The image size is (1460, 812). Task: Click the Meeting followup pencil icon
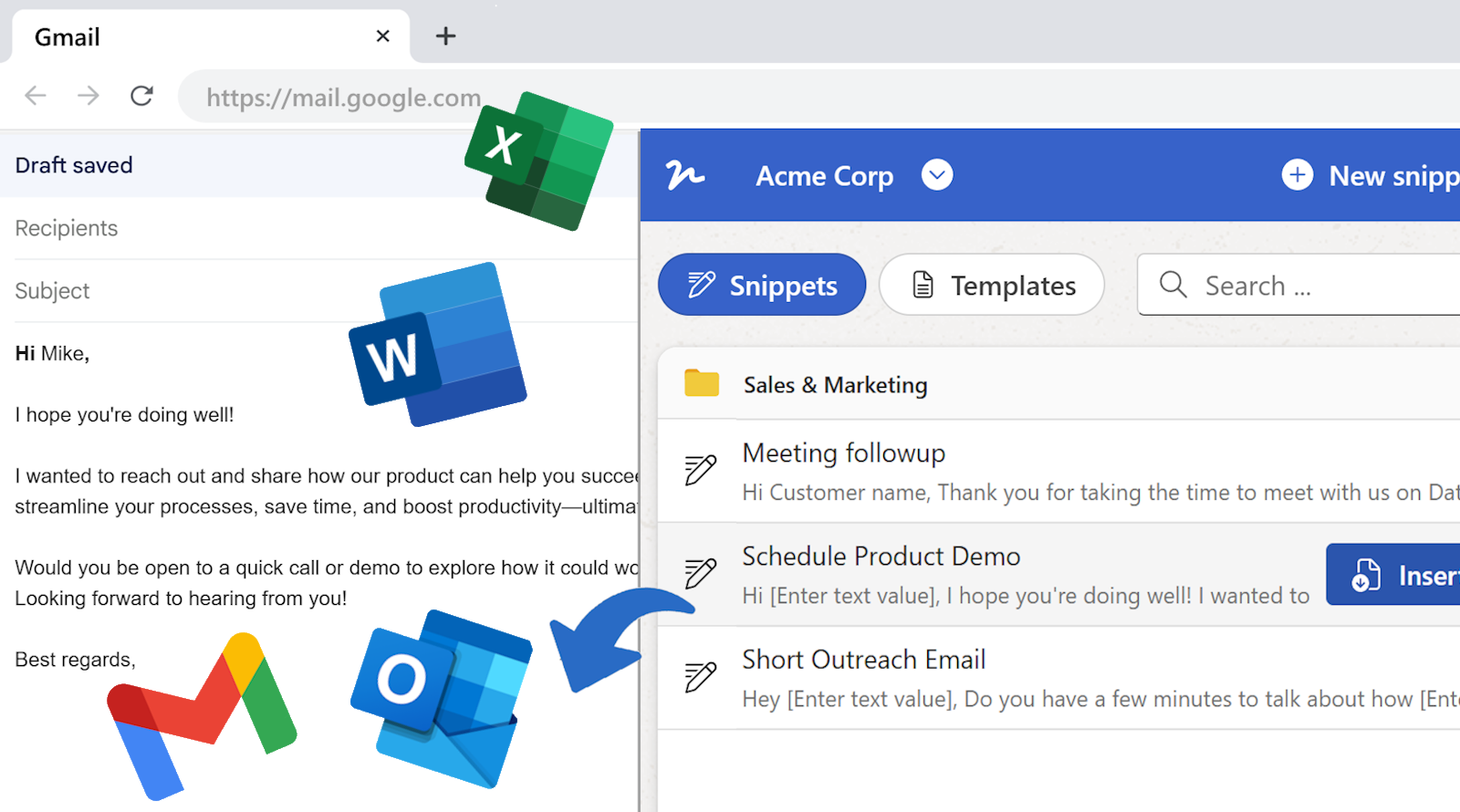coord(701,470)
